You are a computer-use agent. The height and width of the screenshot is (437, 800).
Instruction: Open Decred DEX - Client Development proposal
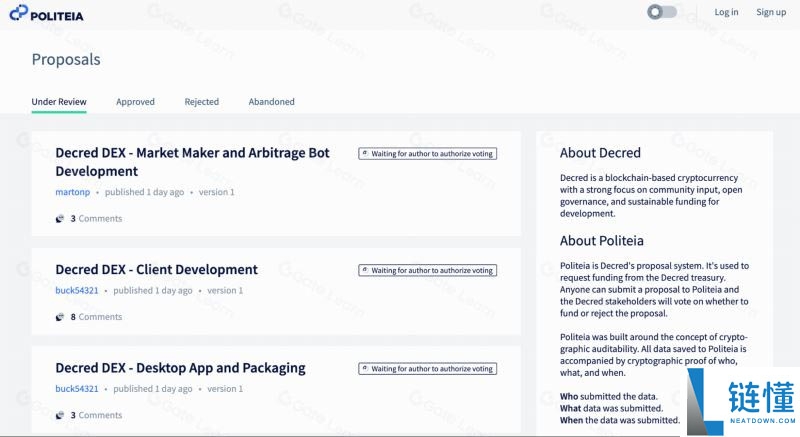click(x=157, y=269)
